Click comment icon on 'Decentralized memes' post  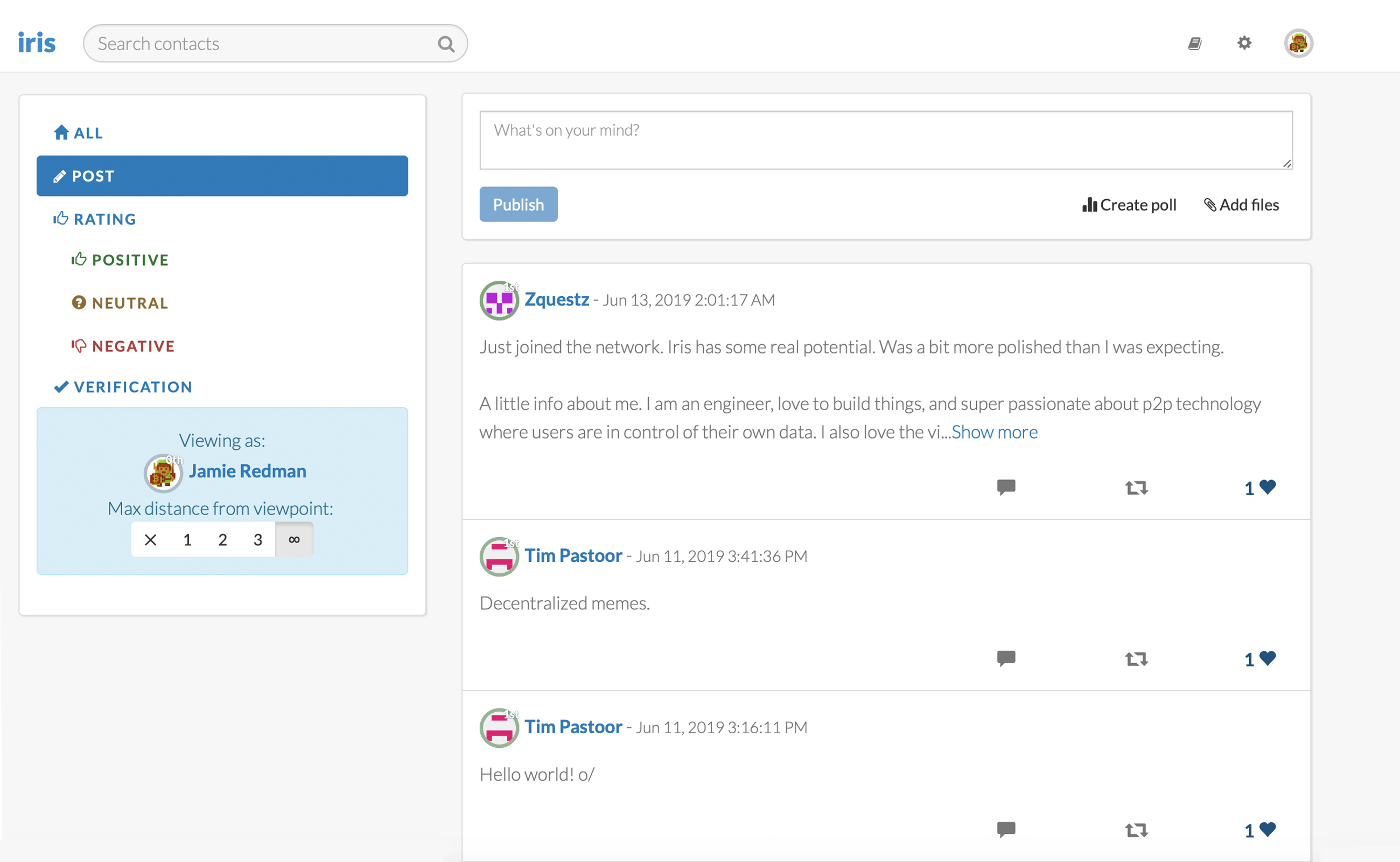click(1006, 658)
